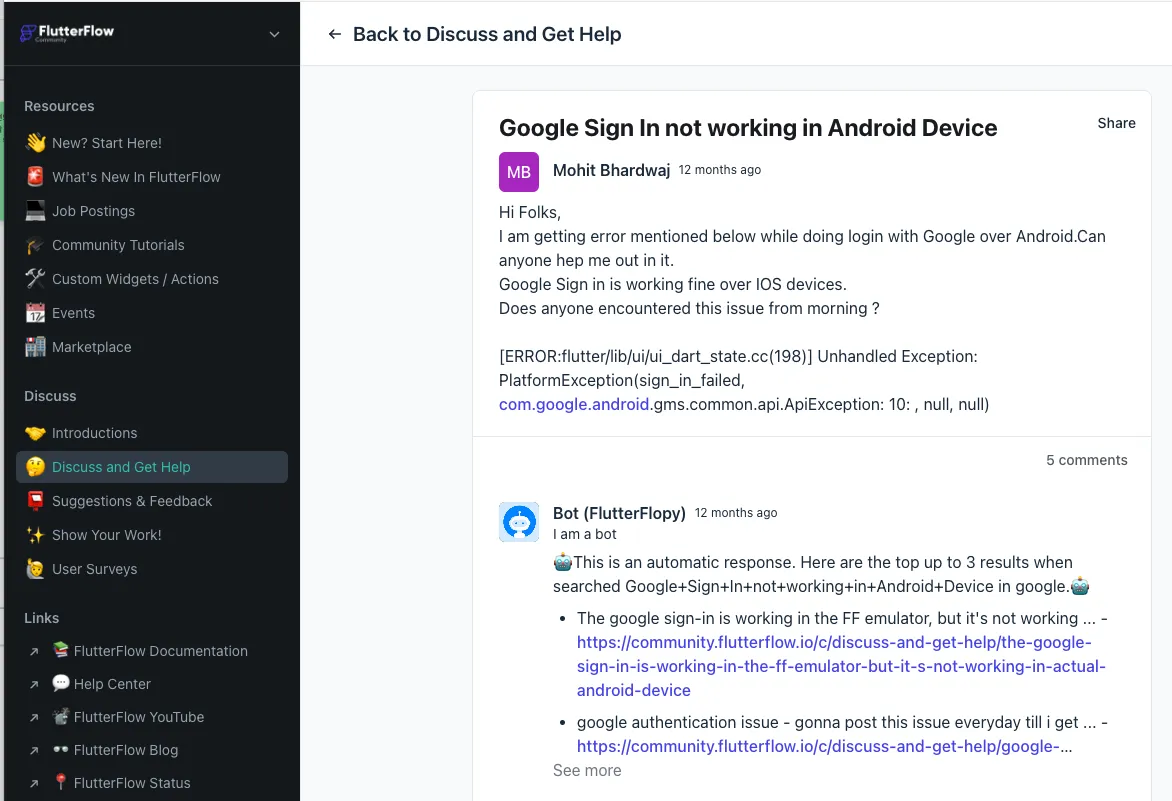Image resolution: width=1172 pixels, height=801 pixels.
Task: Click the com.google.android link in the post
Action: click(574, 404)
